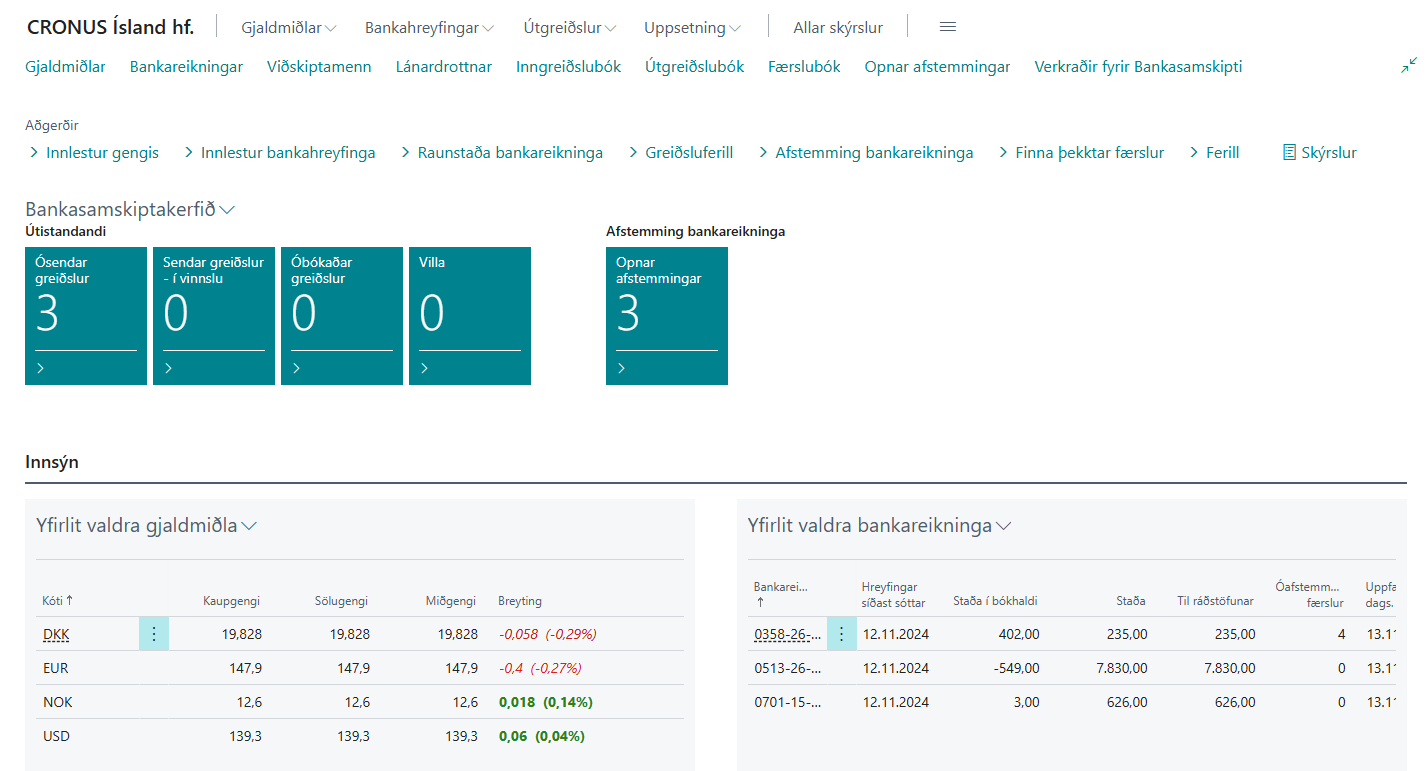Image resolution: width=1428 pixels, height=771 pixels.
Task: Click the three-dot menu on DKK row
Action: 154,634
